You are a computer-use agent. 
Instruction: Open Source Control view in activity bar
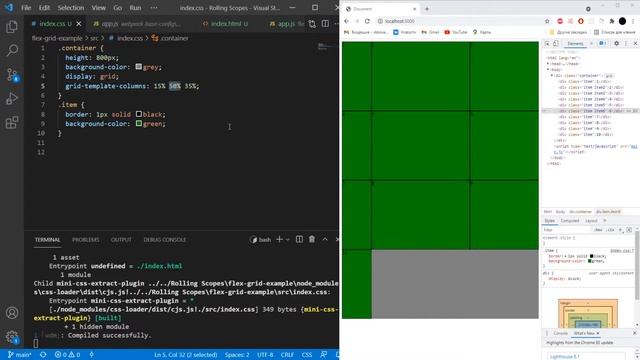(x=12, y=75)
